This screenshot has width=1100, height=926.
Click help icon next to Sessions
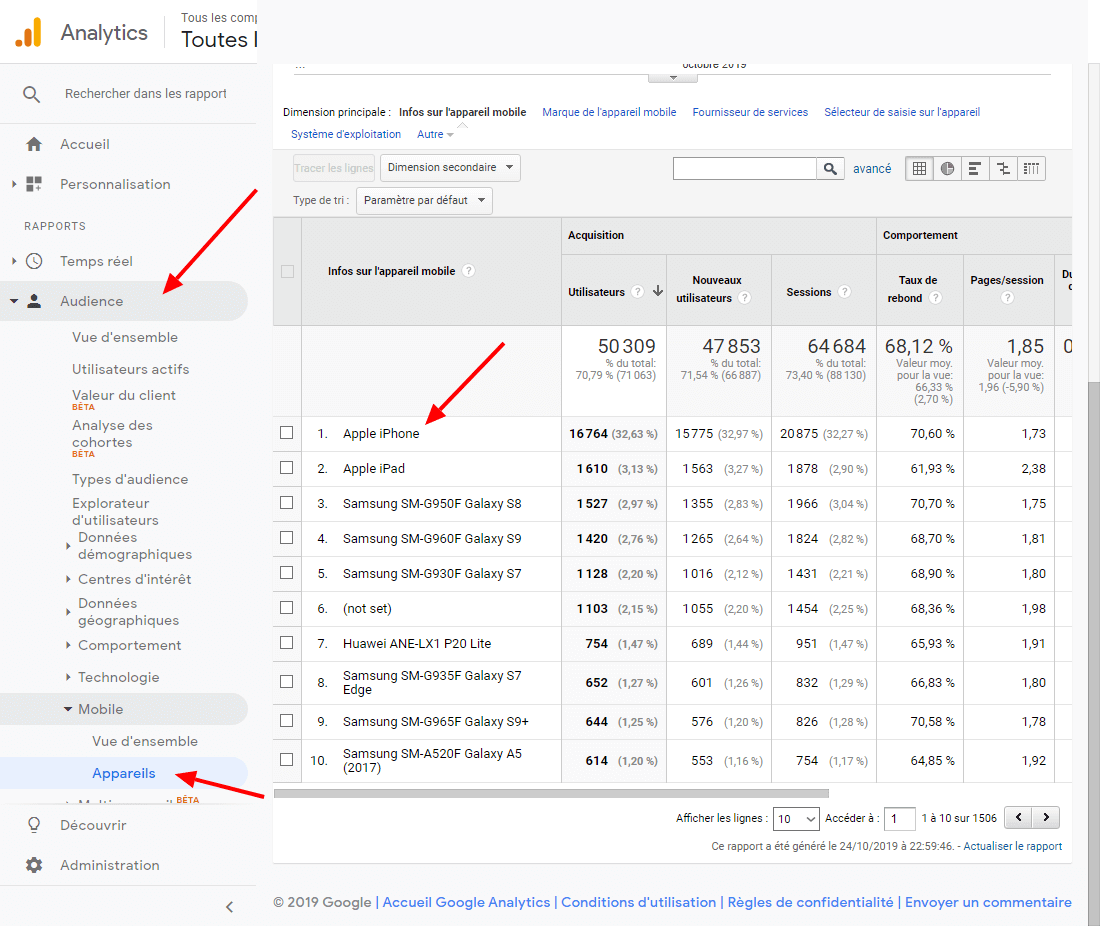tap(845, 292)
